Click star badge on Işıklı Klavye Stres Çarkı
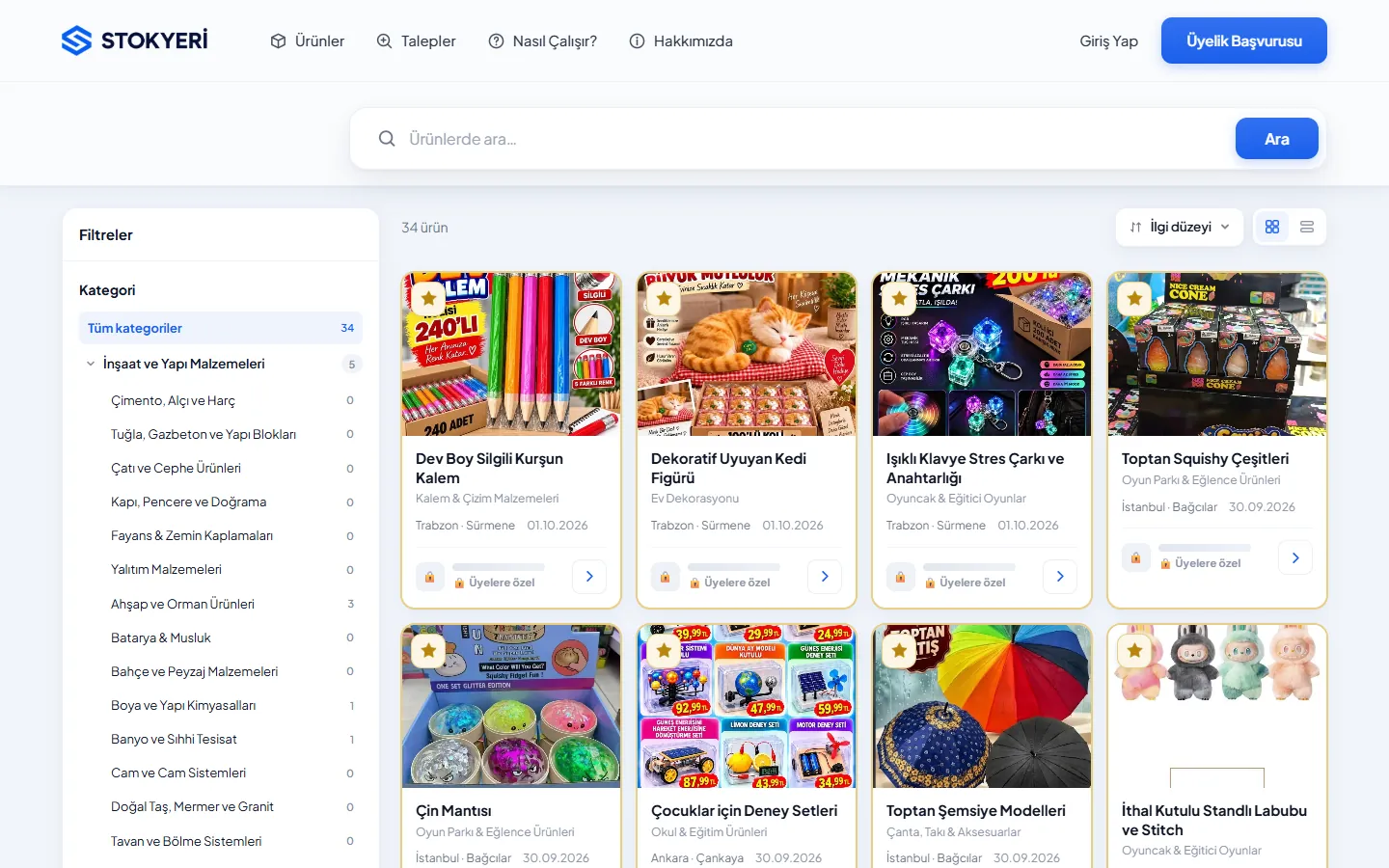The height and width of the screenshot is (868, 1389). [900, 299]
